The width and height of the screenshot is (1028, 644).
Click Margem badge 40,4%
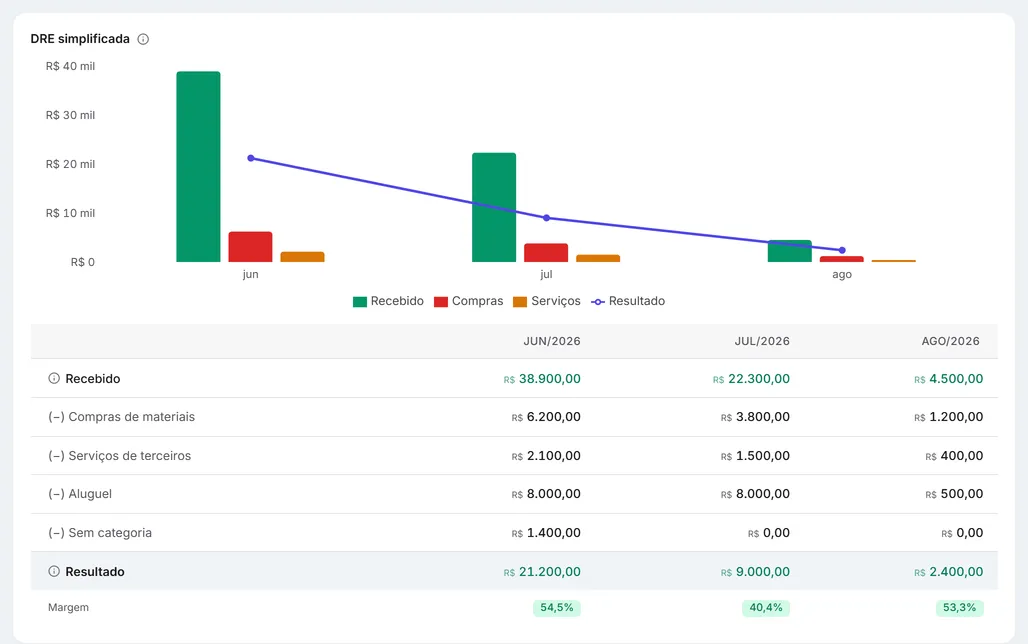click(766, 607)
